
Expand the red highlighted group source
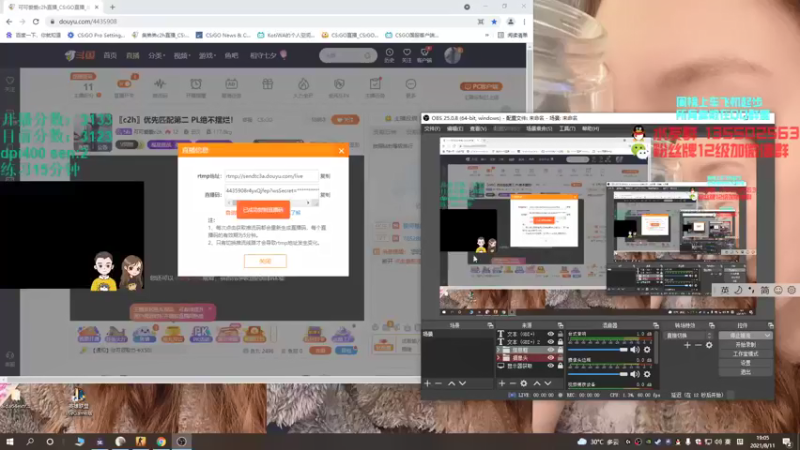(499, 358)
